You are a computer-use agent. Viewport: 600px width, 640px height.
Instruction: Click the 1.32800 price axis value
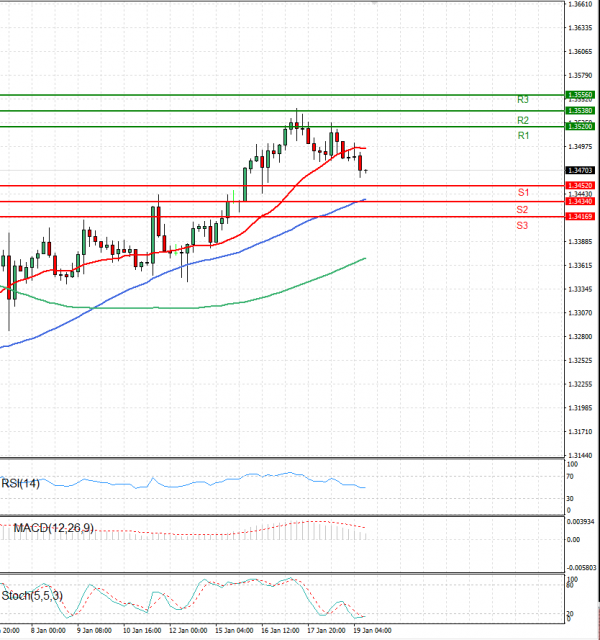[580, 337]
